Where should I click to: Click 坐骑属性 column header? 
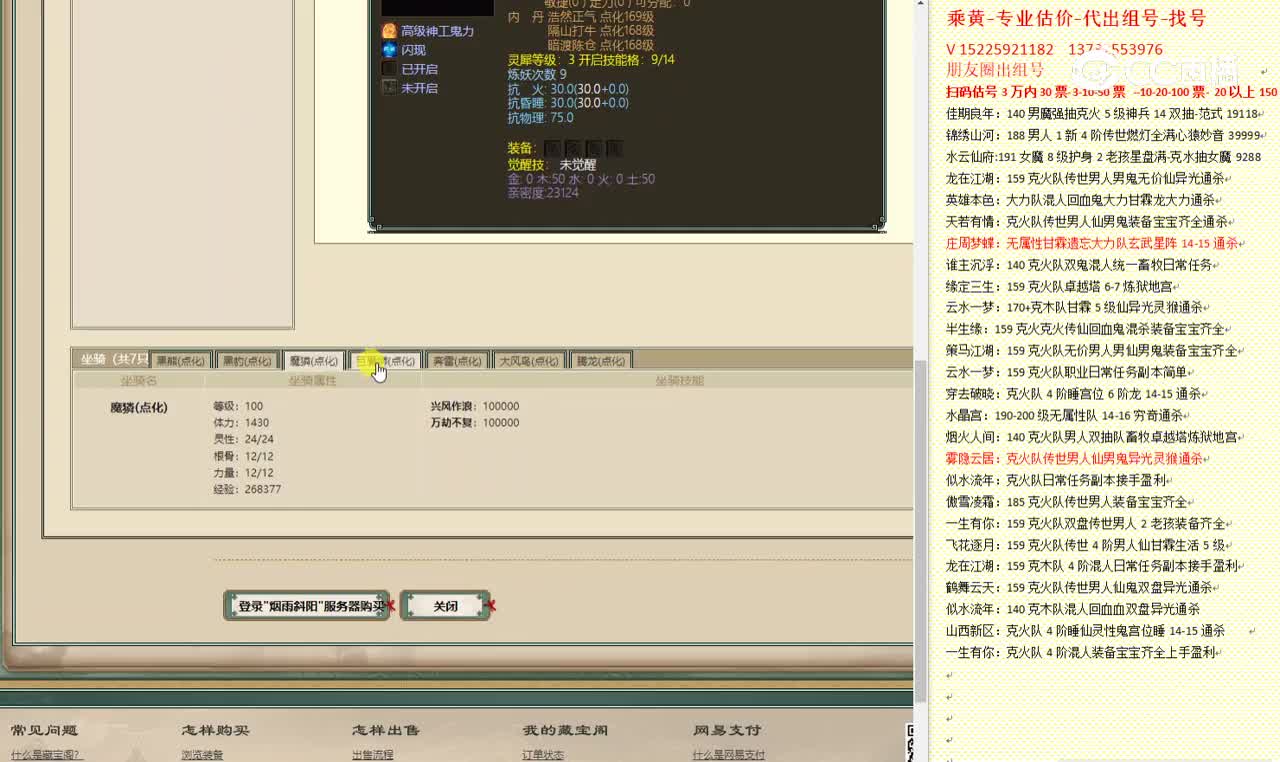click(312, 381)
